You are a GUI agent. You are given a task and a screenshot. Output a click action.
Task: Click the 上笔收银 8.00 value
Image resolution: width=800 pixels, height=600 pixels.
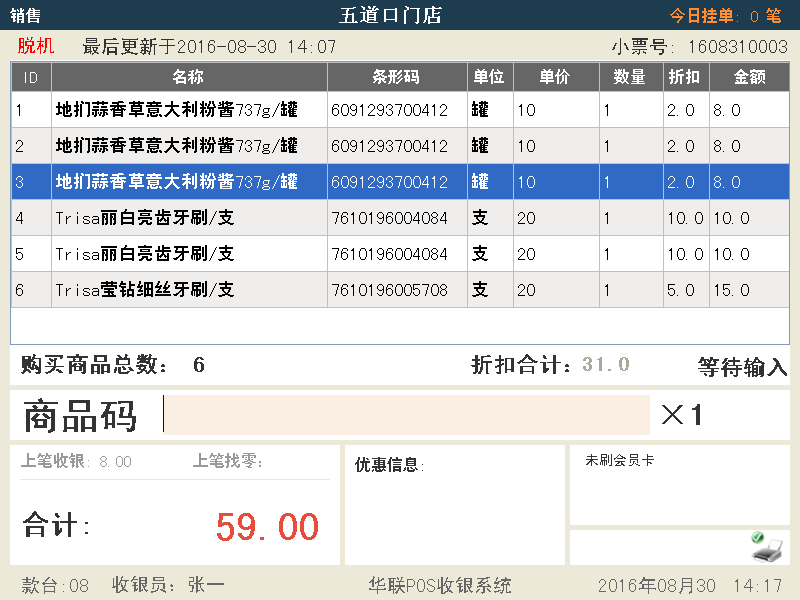coord(115,462)
